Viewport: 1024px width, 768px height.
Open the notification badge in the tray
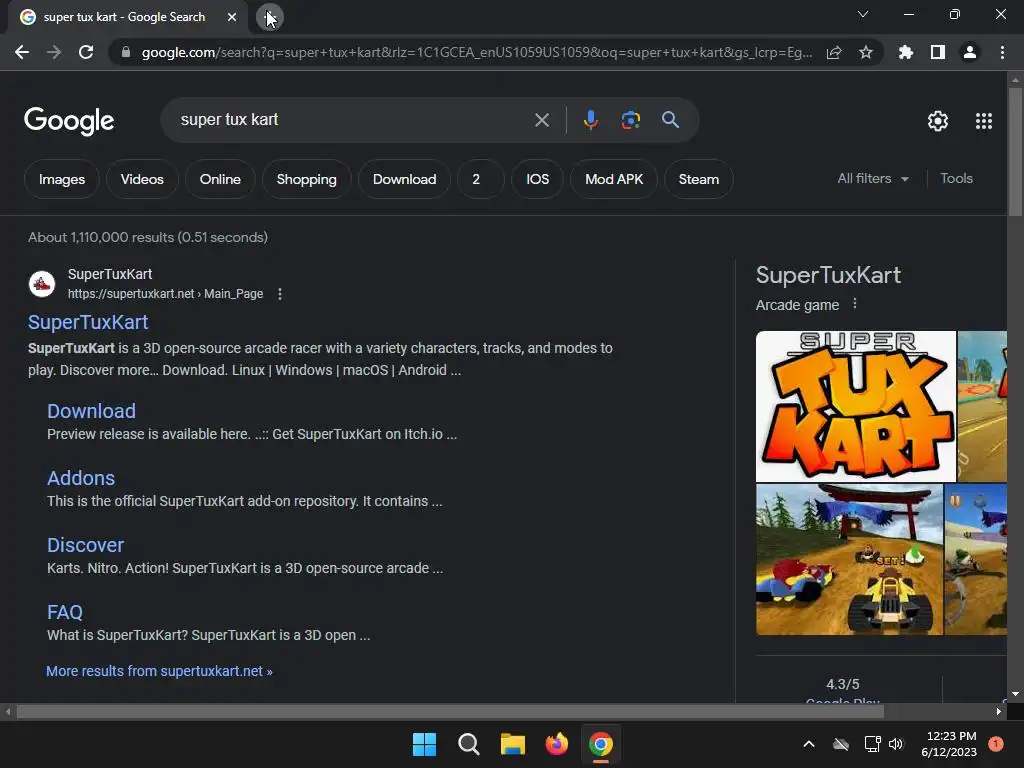pyautogui.click(x=995, y=744)
